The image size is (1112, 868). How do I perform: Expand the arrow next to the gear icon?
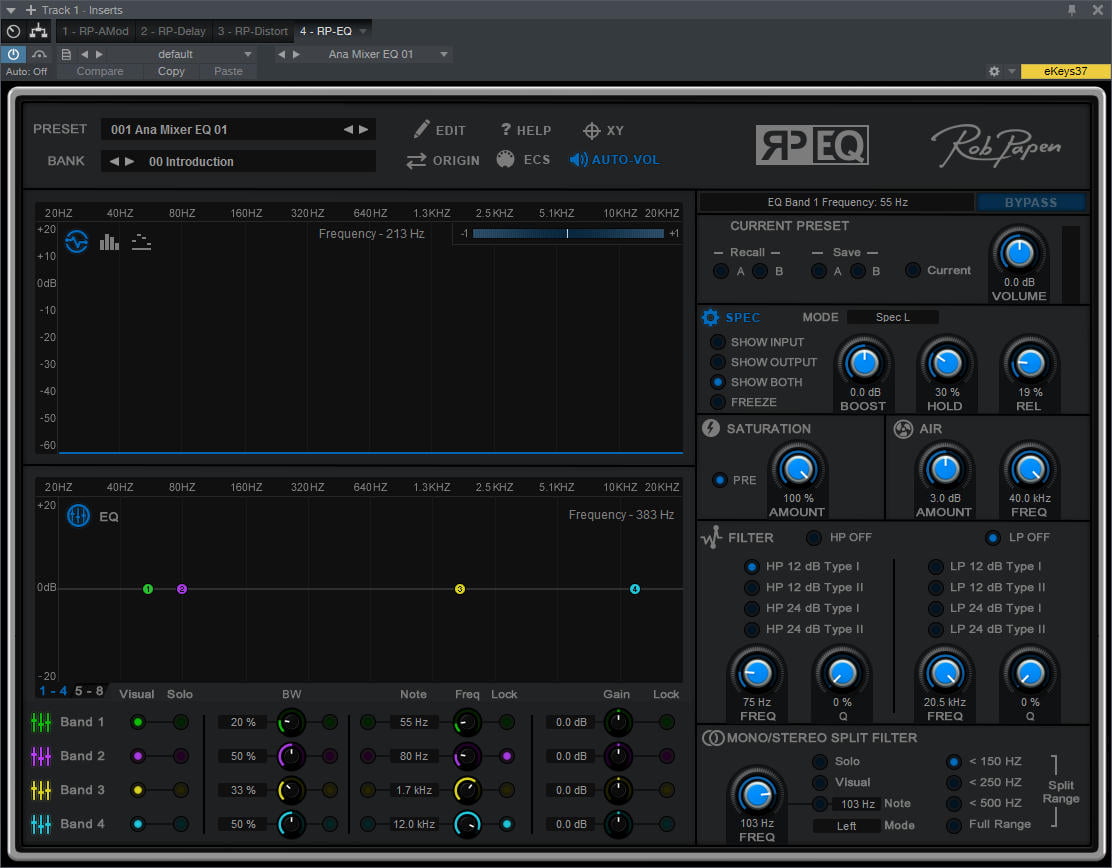pos(1011,71)
